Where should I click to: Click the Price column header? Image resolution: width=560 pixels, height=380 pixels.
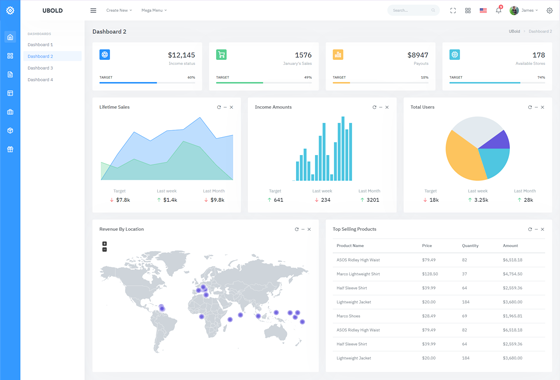pos(427,246)
